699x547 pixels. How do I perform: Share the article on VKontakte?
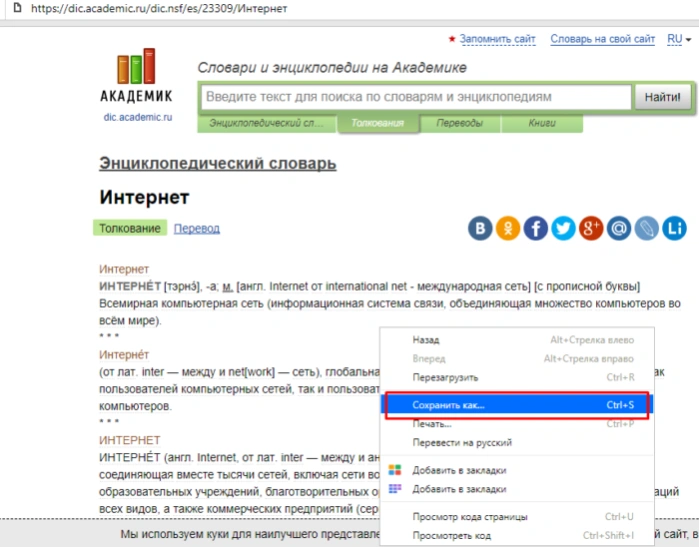(x=480, y=228)
